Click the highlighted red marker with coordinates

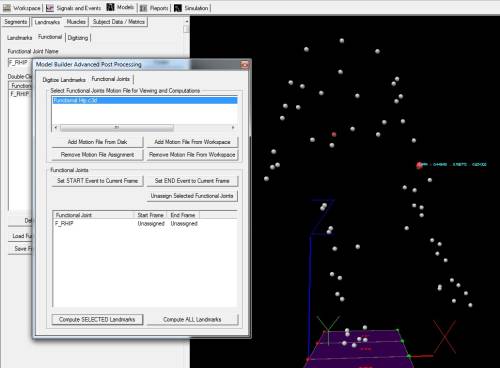pyautogui.click(x=419, y=165)
